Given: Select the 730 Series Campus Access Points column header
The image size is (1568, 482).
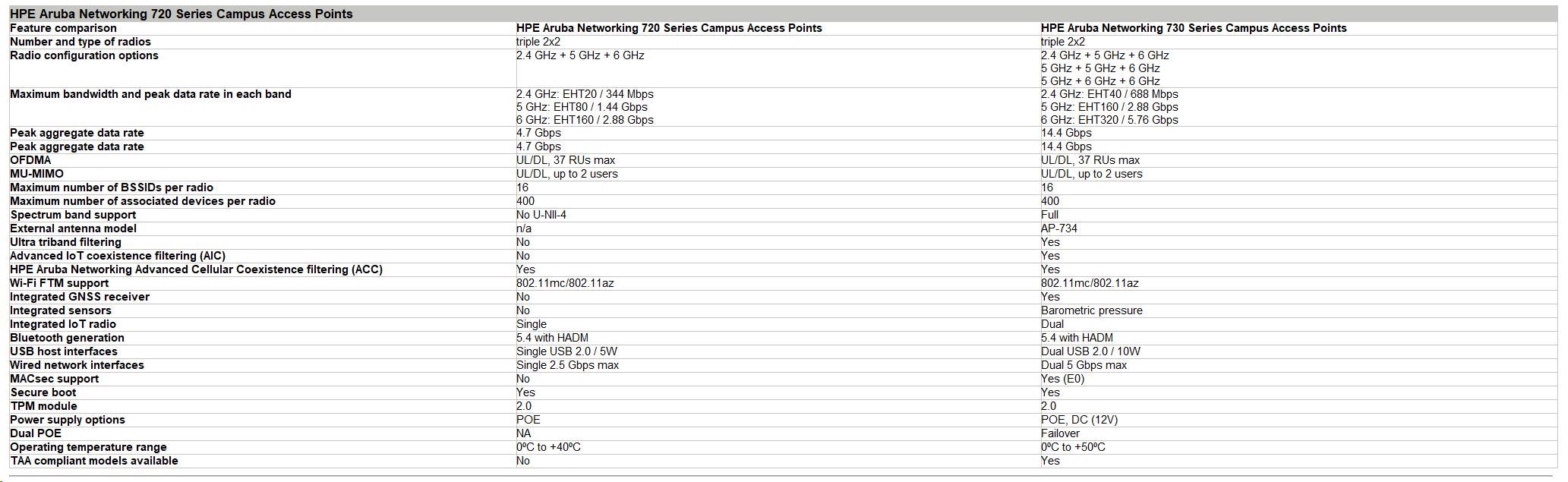Looking at the screenshot, I should coord(1193,28).
